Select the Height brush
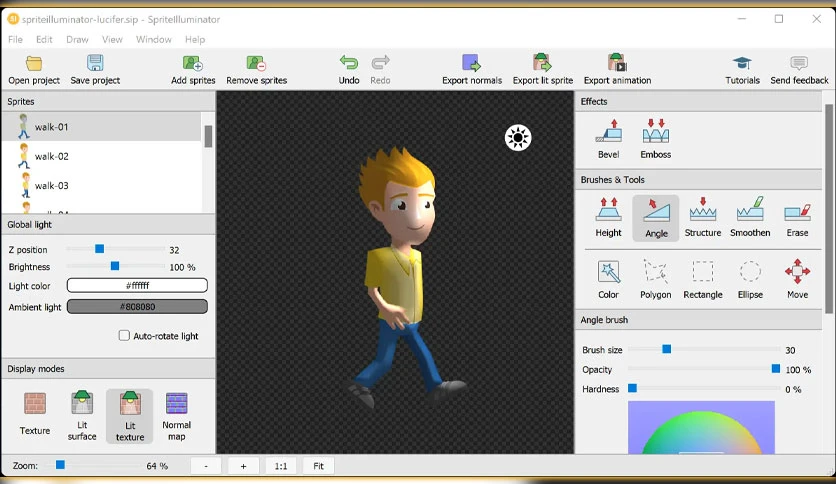Screen dimensions: 836x484 (x=608, y=217)
